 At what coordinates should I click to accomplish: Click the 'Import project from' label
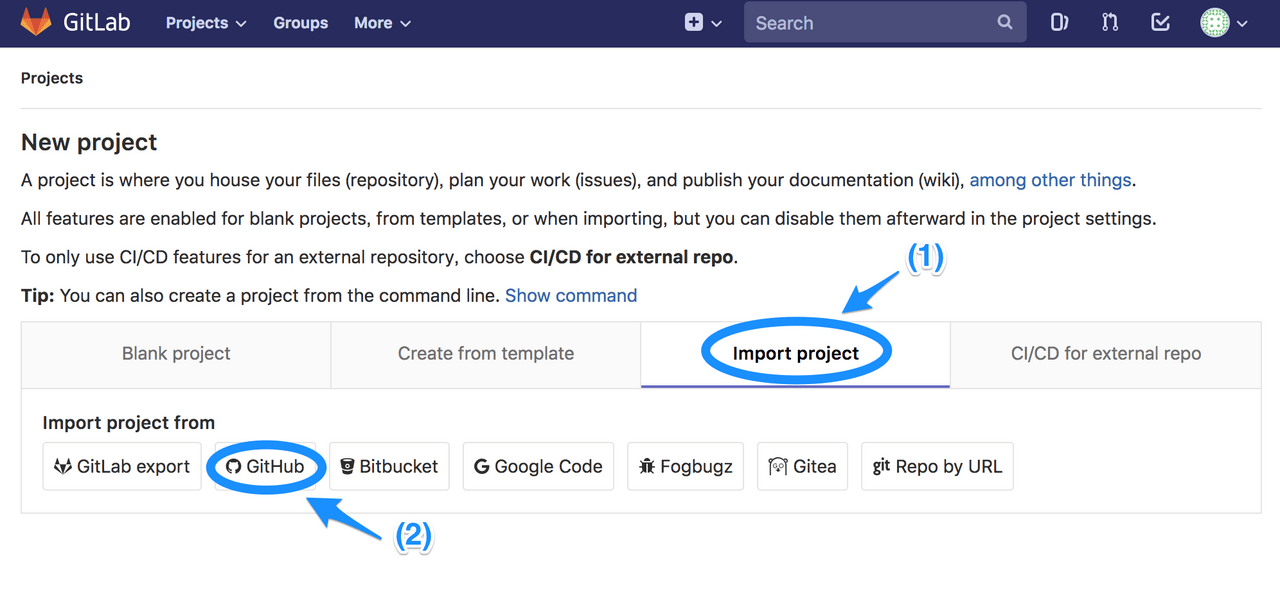(x=129, y=423)
